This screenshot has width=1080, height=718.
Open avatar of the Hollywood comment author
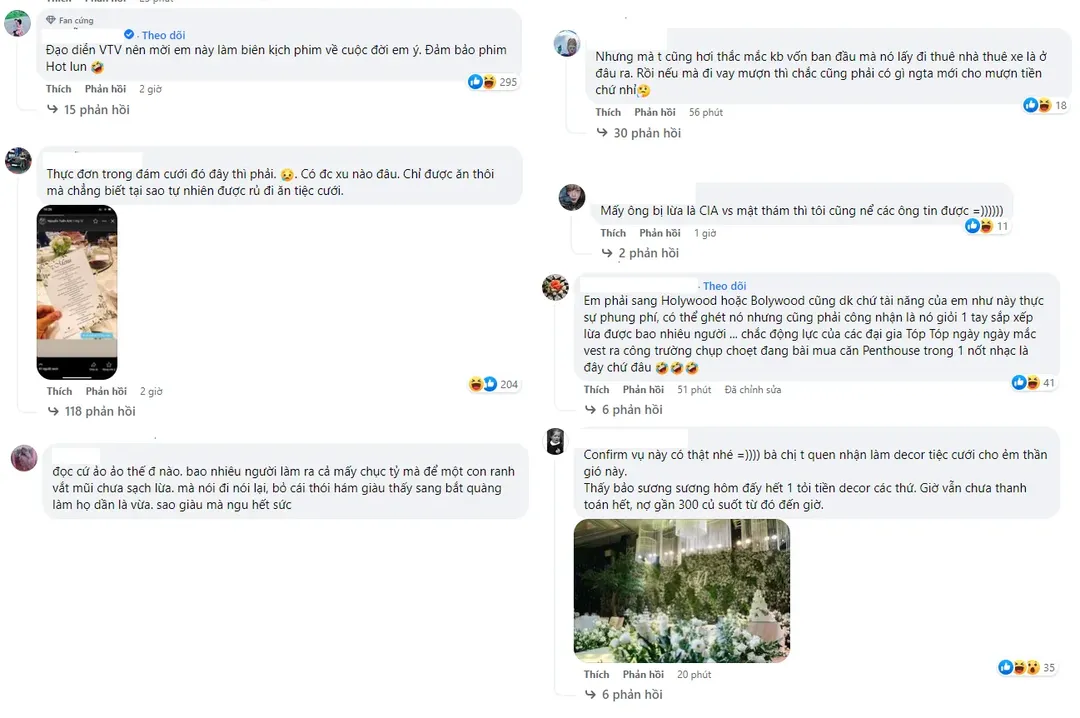555,288
